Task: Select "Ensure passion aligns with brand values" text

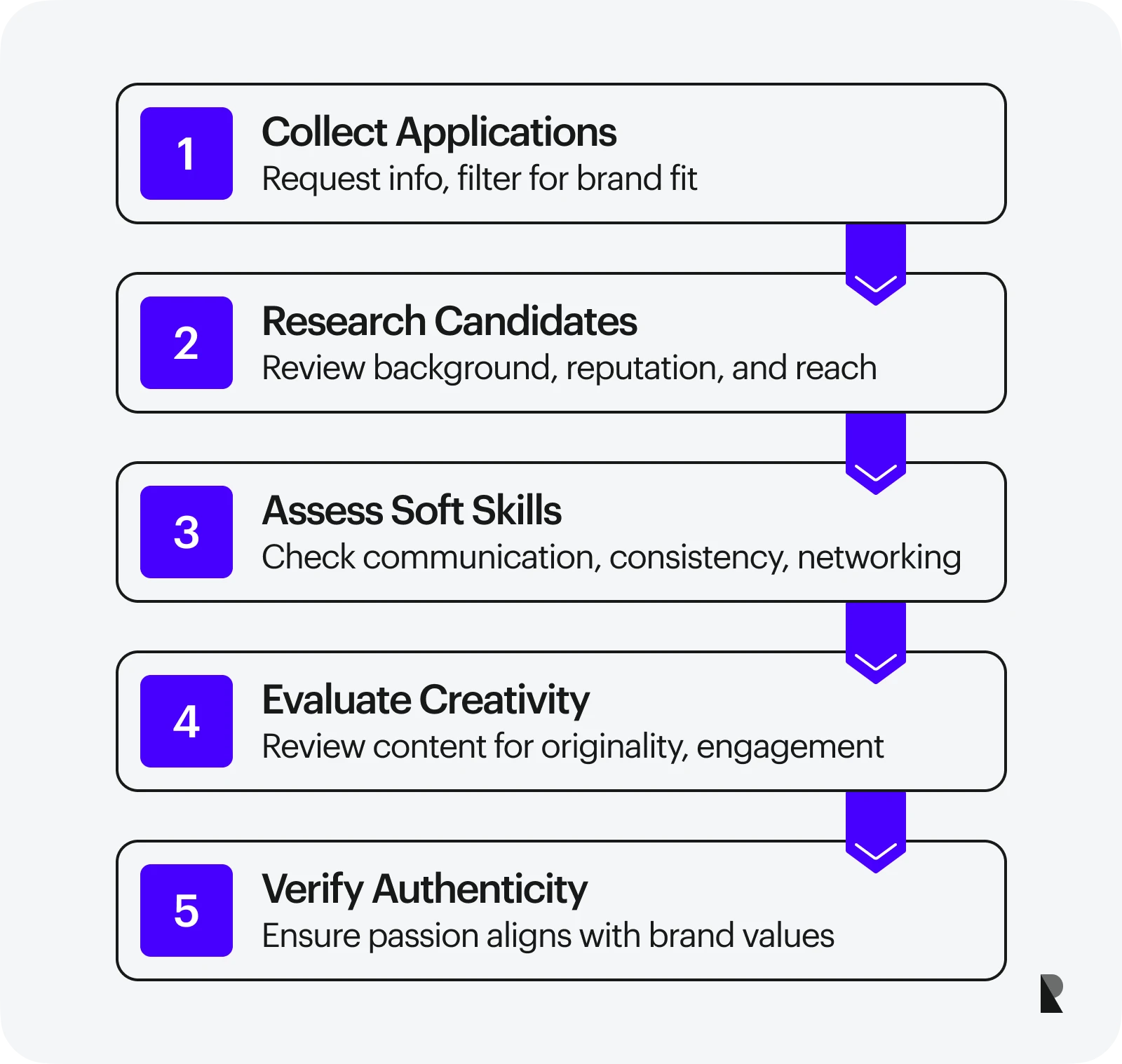Action: (x=548, y=936)
